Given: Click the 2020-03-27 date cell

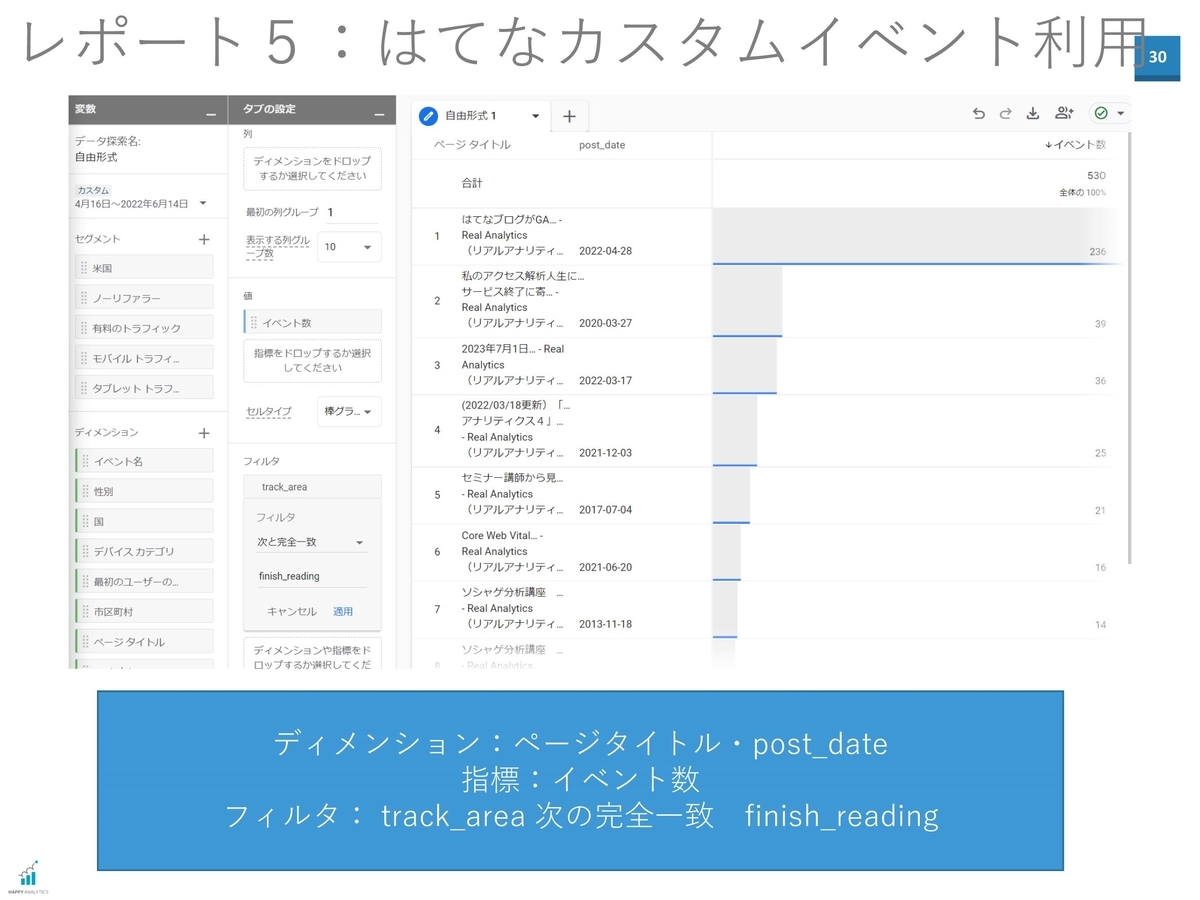Looking at the screenshot, I should 605,323.
